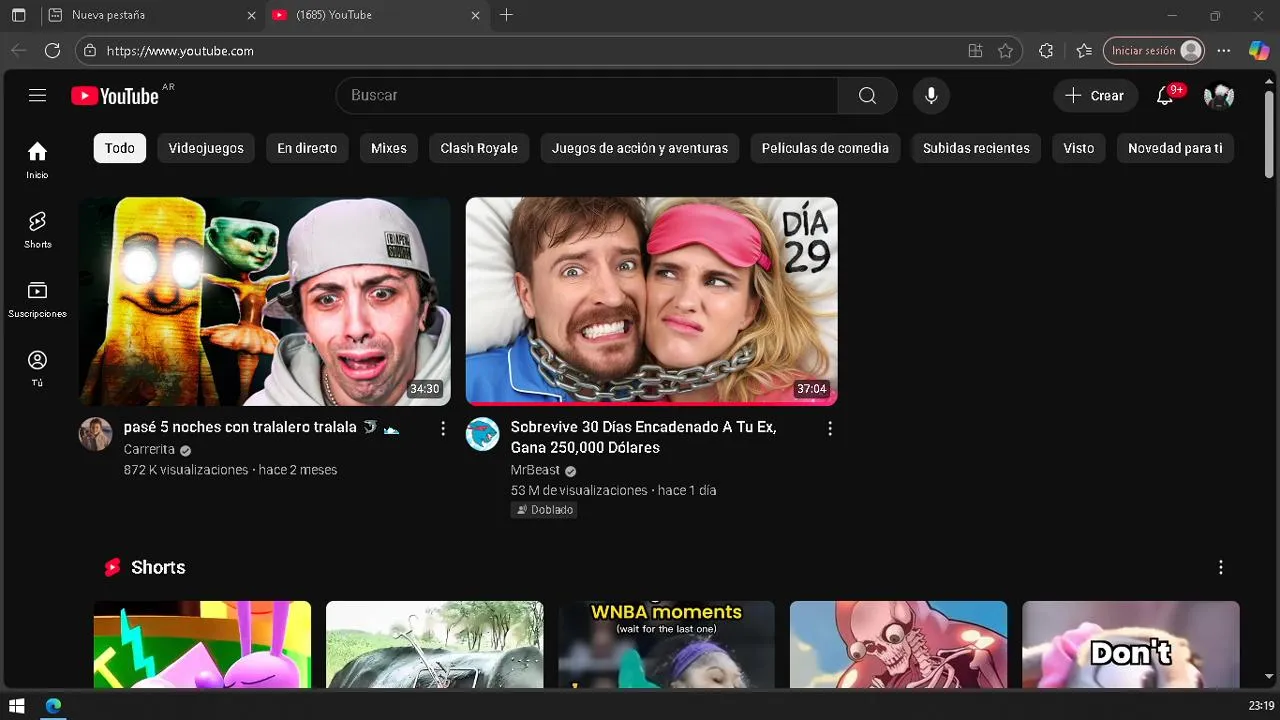The height and width of the screenshot is (720, 1280).
Task: Open a new browser tab with plus
Action: click(x=506, y=15)
